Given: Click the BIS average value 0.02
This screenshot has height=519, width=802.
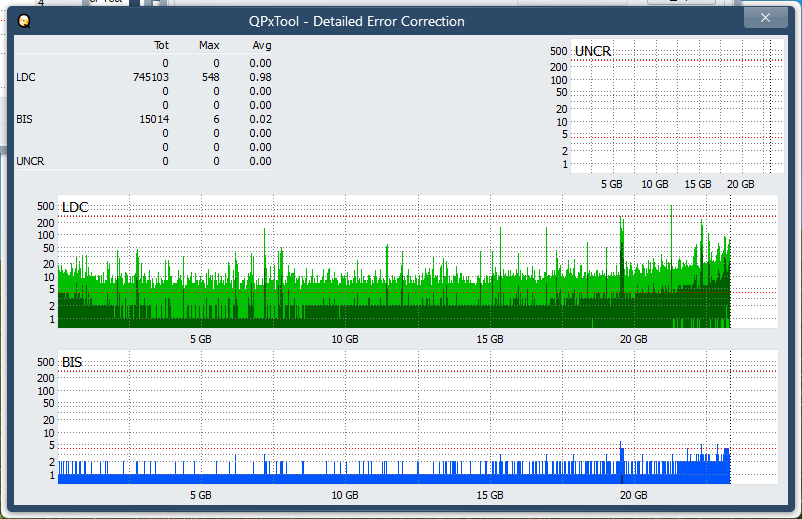Looking at the screenshot, I should click(260, 119).
